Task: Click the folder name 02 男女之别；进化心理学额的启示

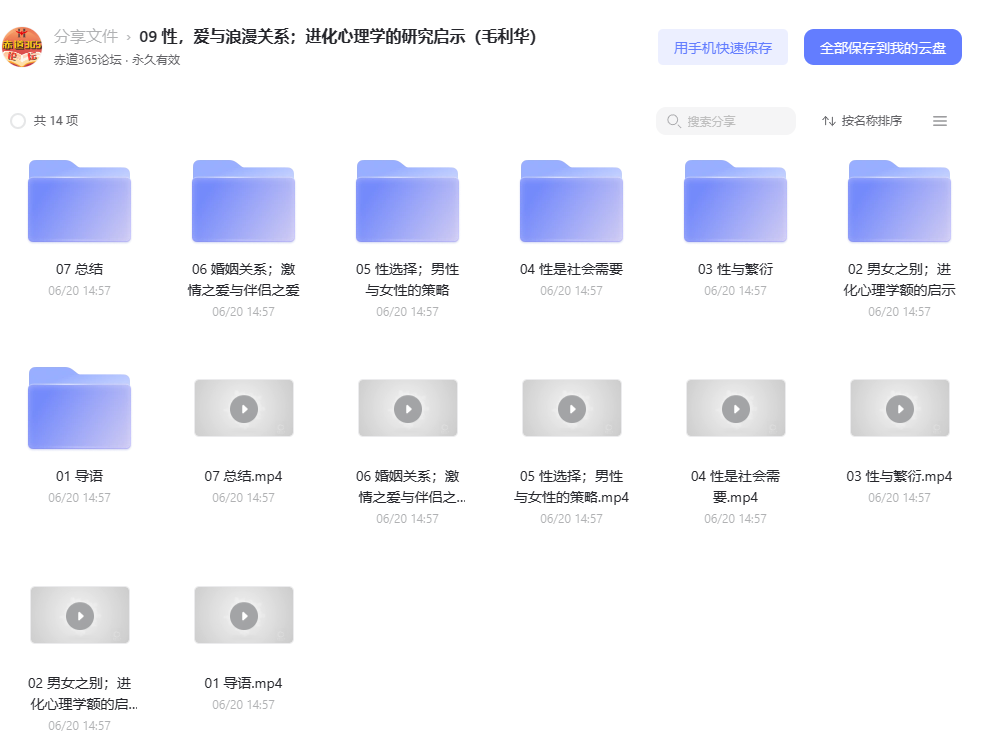Action: point(899,280)
